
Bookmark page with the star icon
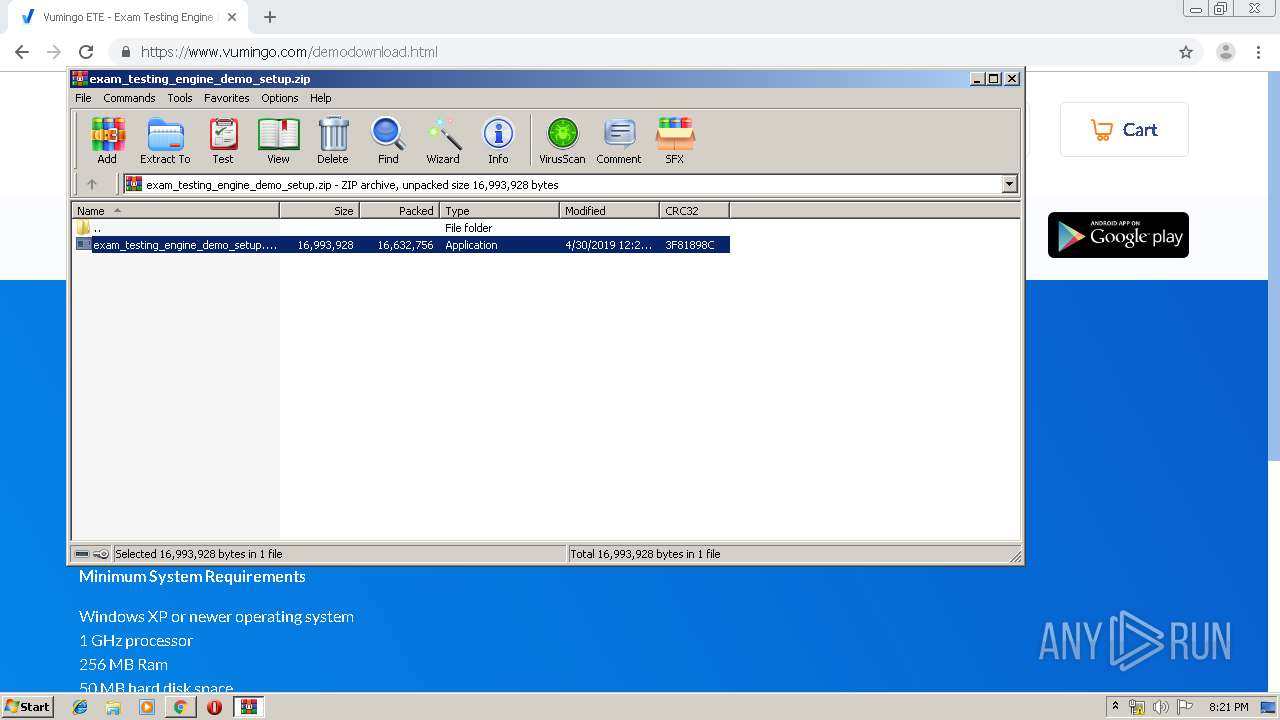coord(1186,52)
